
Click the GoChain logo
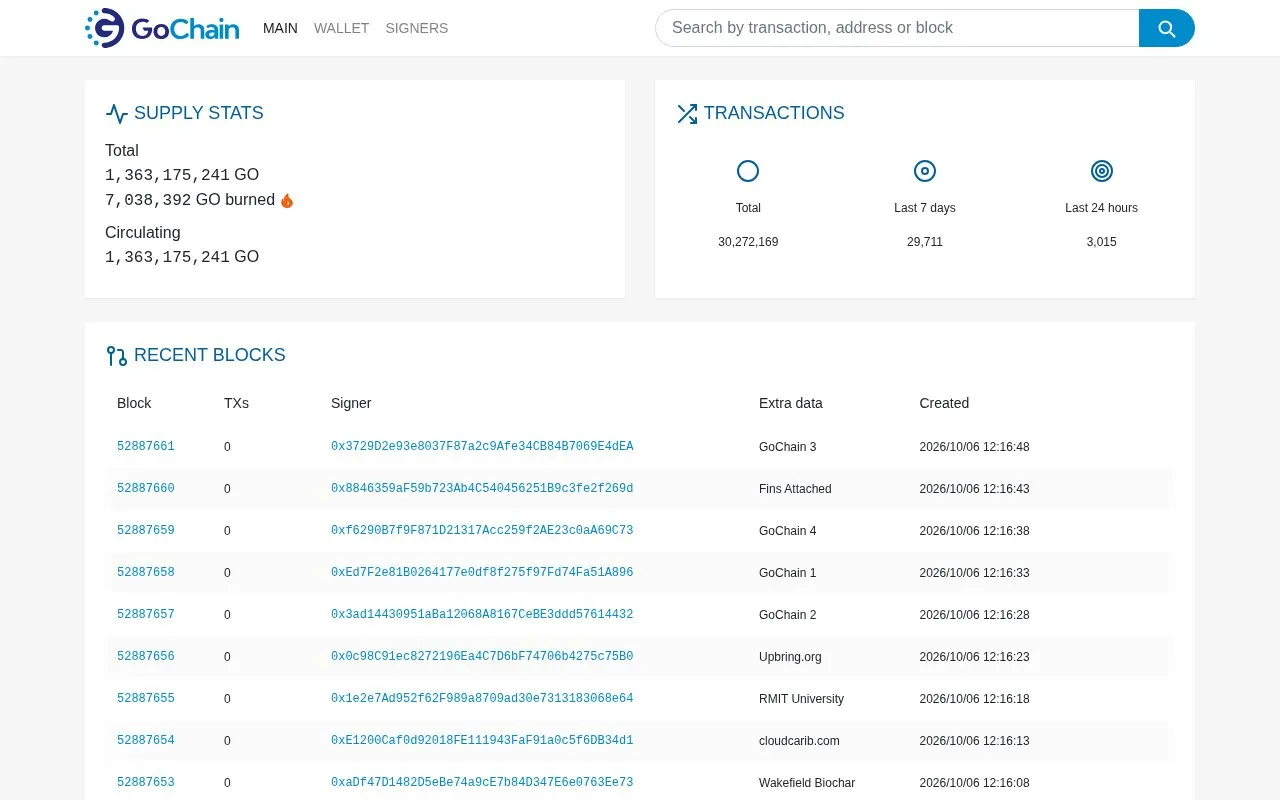coord(162,28)
